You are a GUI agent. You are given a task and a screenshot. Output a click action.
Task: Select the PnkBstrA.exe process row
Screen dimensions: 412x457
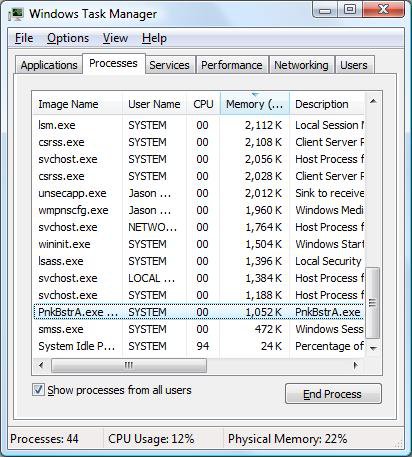pos(198,312)
